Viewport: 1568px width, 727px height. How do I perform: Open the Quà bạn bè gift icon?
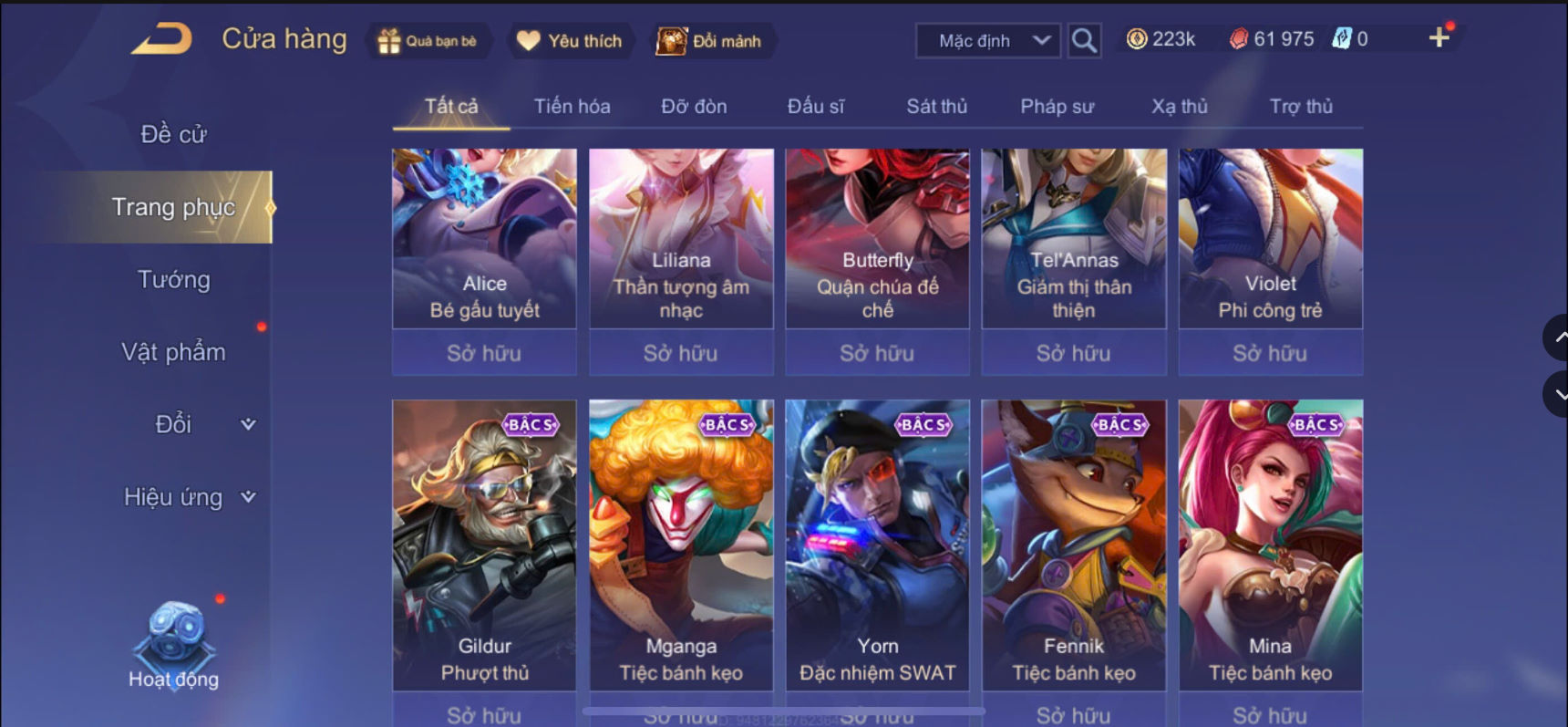click(x=389, y=41)
